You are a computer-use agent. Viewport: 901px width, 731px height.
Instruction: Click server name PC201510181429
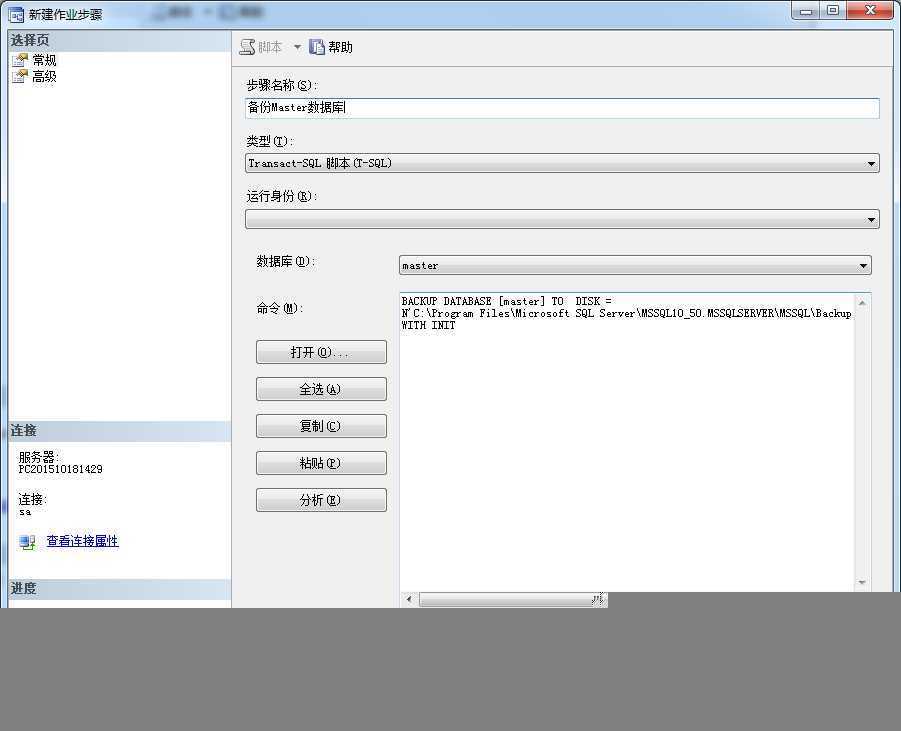(60, 470)
